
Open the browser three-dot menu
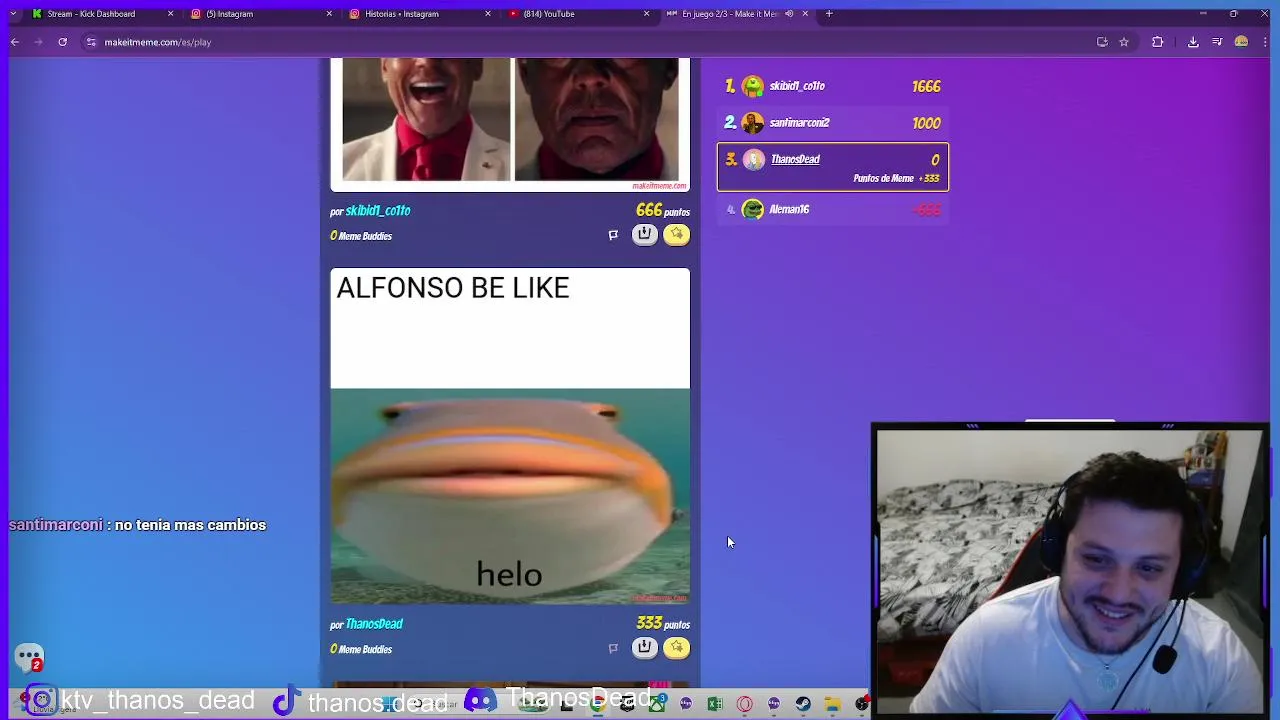click(1265, 42)
